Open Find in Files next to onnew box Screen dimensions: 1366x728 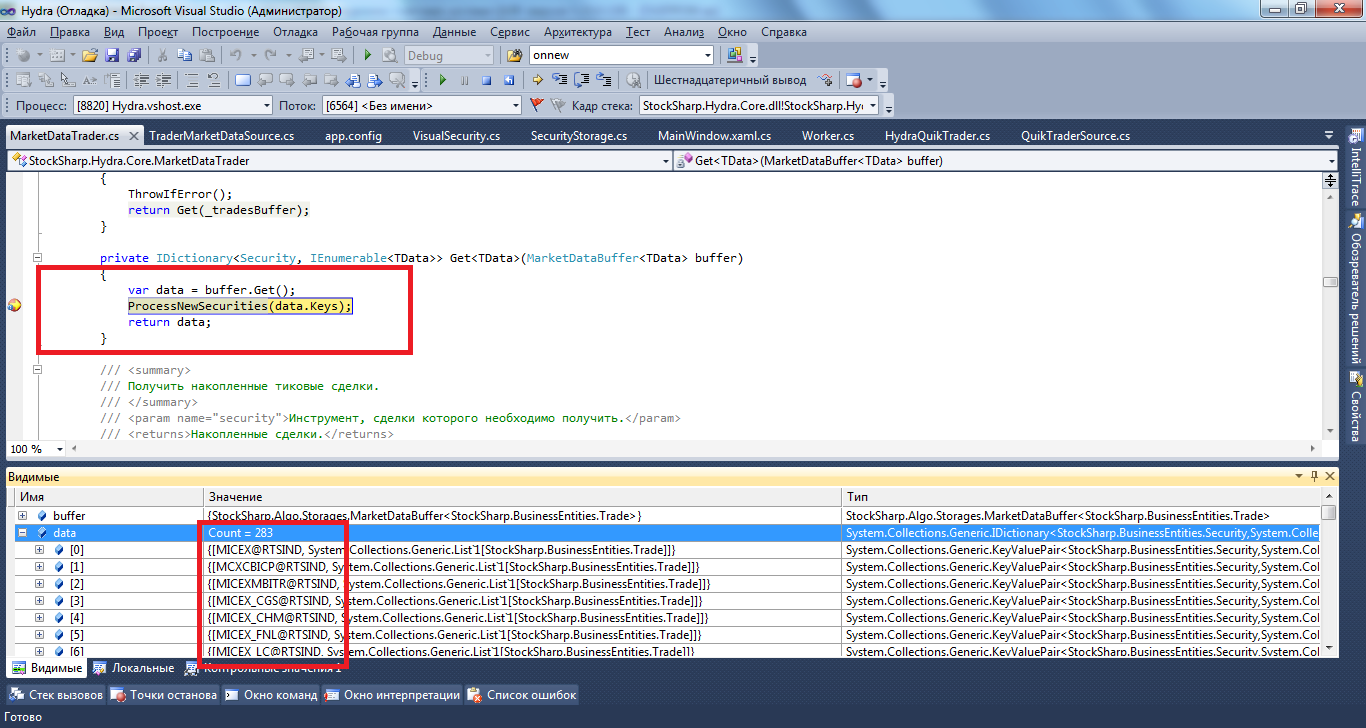(x=515, y=55)
